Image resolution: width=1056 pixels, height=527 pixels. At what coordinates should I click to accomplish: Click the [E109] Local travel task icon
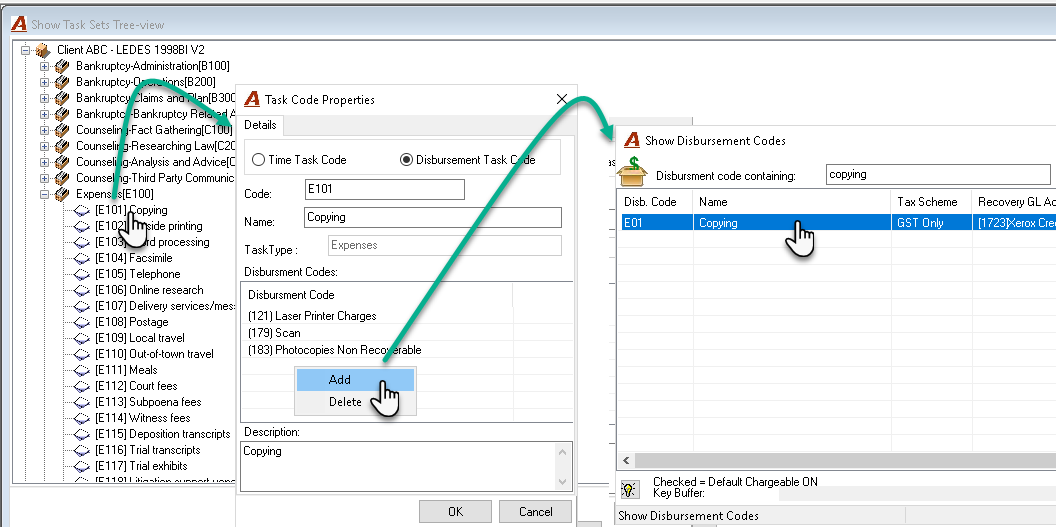81,339
